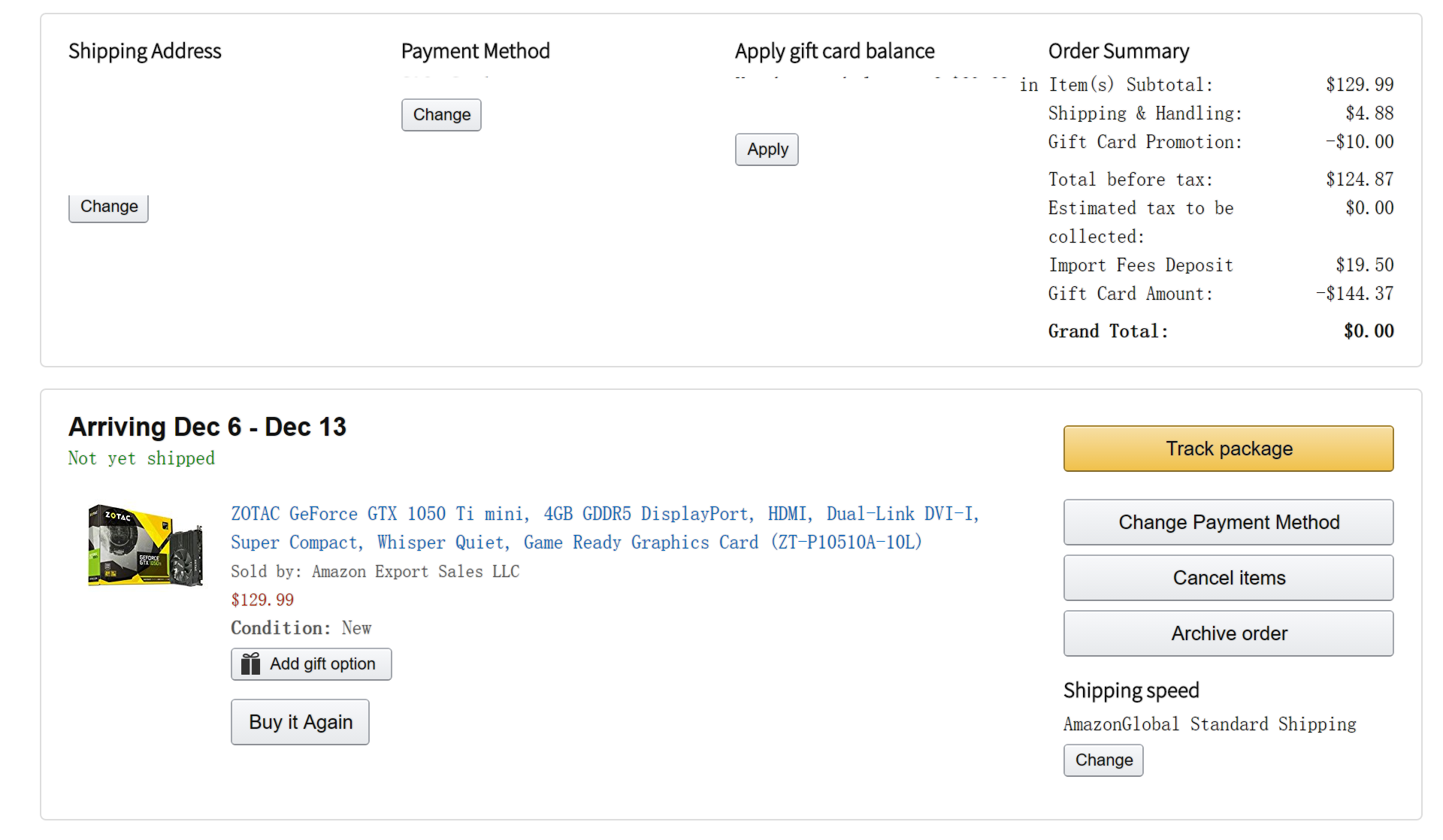Archive this order

pos(1228,633)
